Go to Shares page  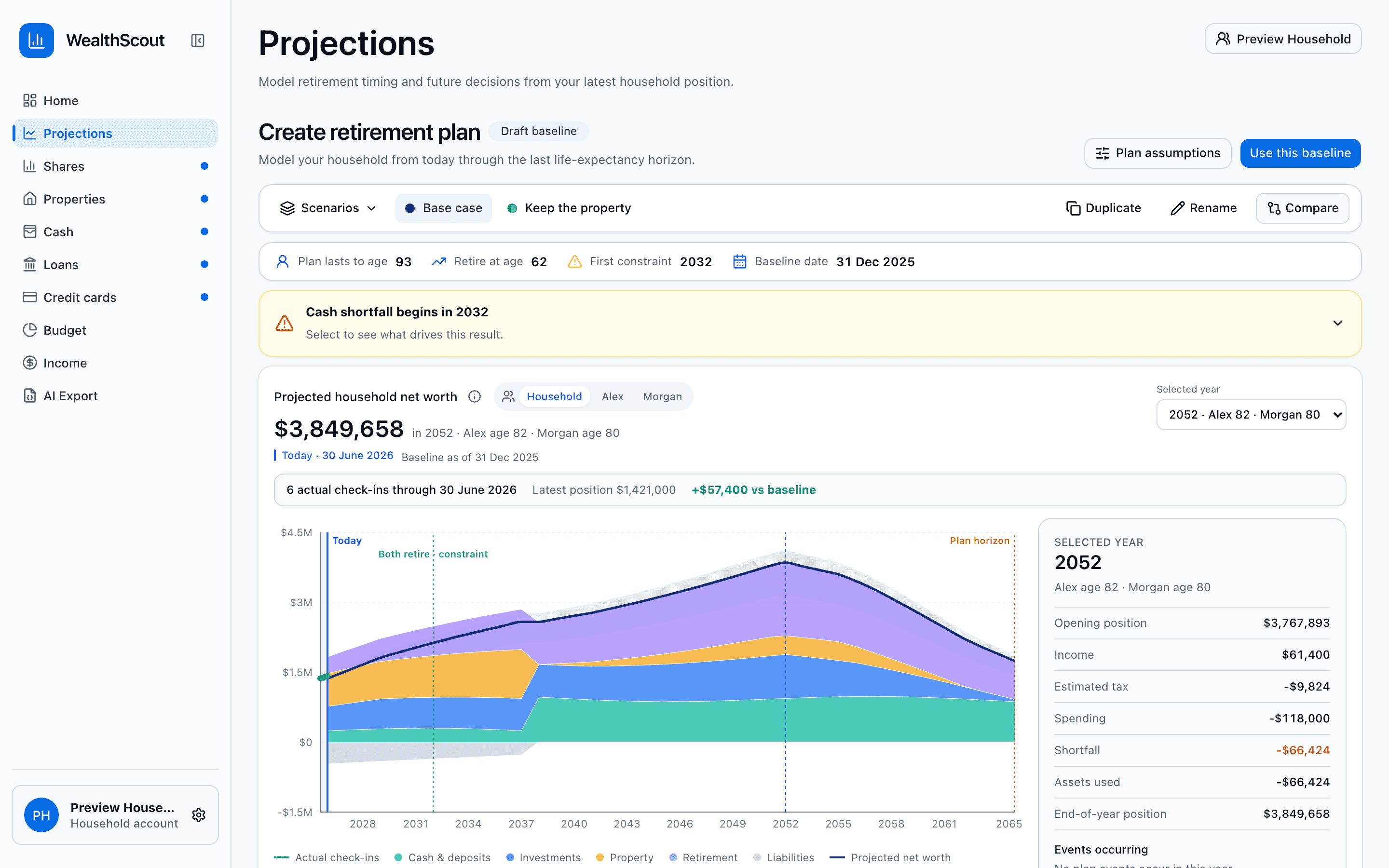[x=115, y=166]
